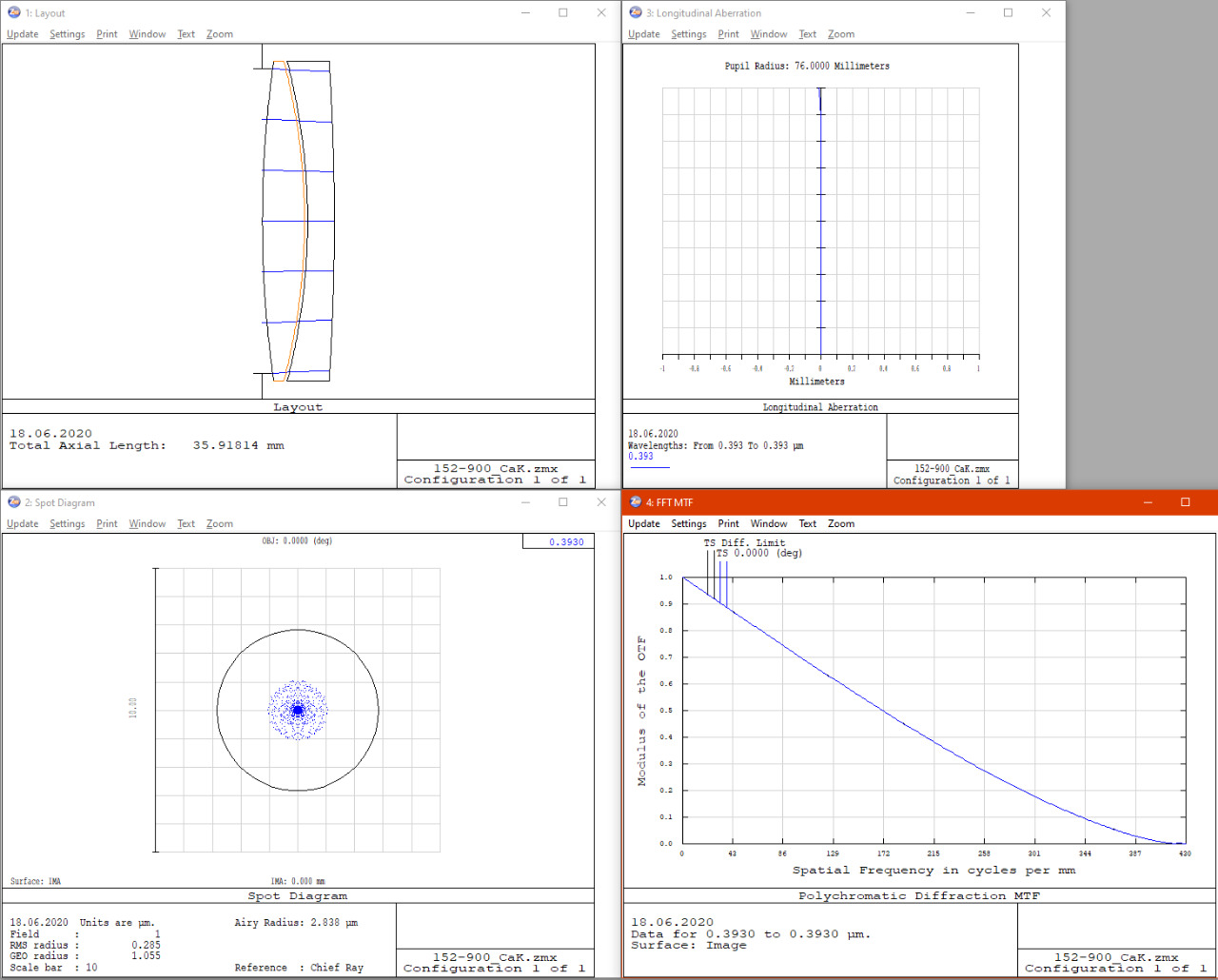1218x980 pixels.
Task: Click the Spot Diagram window's title icon
Action: (14, 501)
